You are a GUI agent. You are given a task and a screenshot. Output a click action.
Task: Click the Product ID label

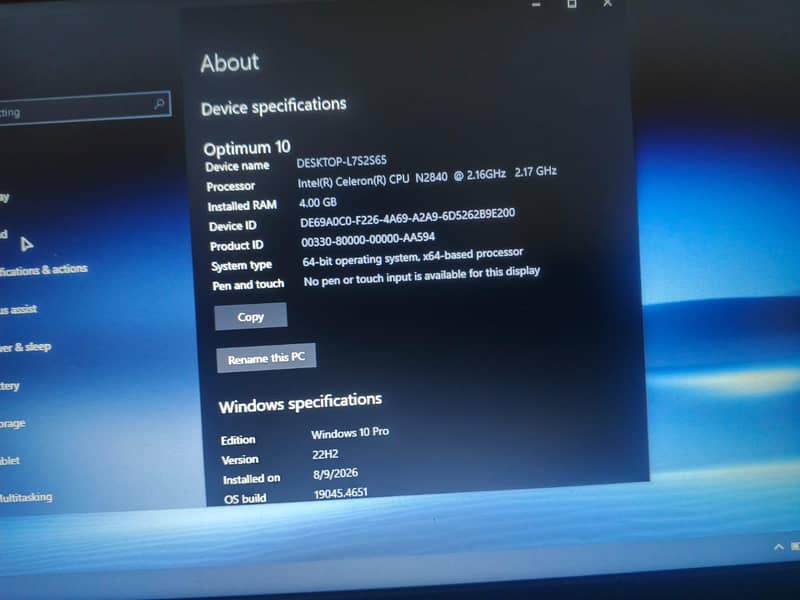point(237,246)
